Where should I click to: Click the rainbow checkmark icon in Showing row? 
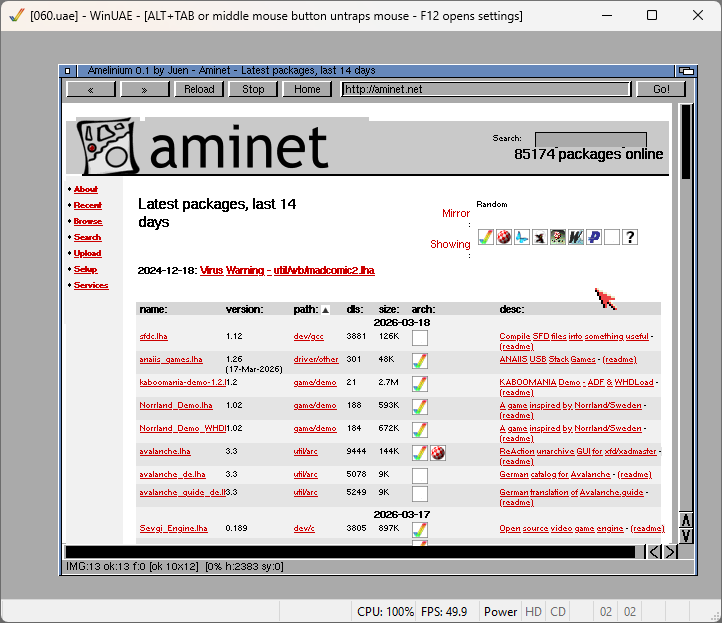(486, 237)
